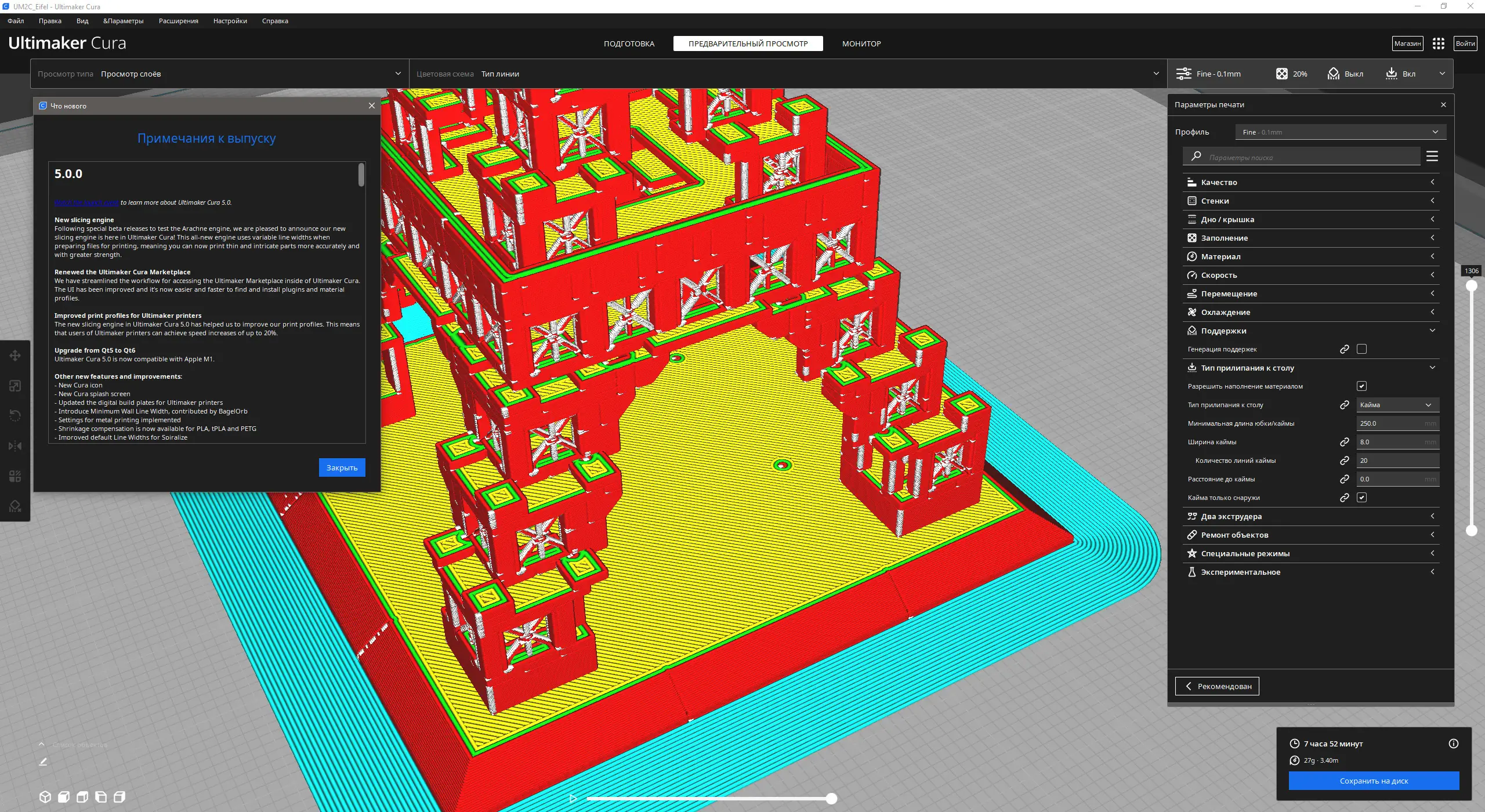Image resolution: width=1485 pixels, height=812 pixels.
Task: Click the print time info icon
Action: pos(1453,744)
